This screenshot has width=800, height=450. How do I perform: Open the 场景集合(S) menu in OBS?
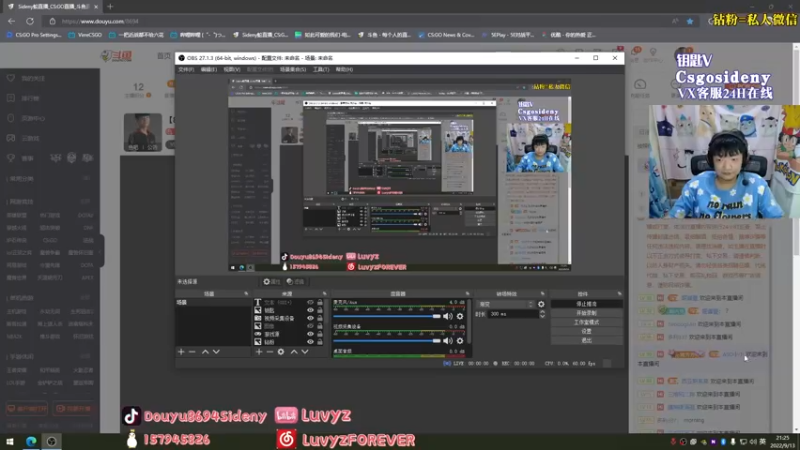(x=293, y=69)
